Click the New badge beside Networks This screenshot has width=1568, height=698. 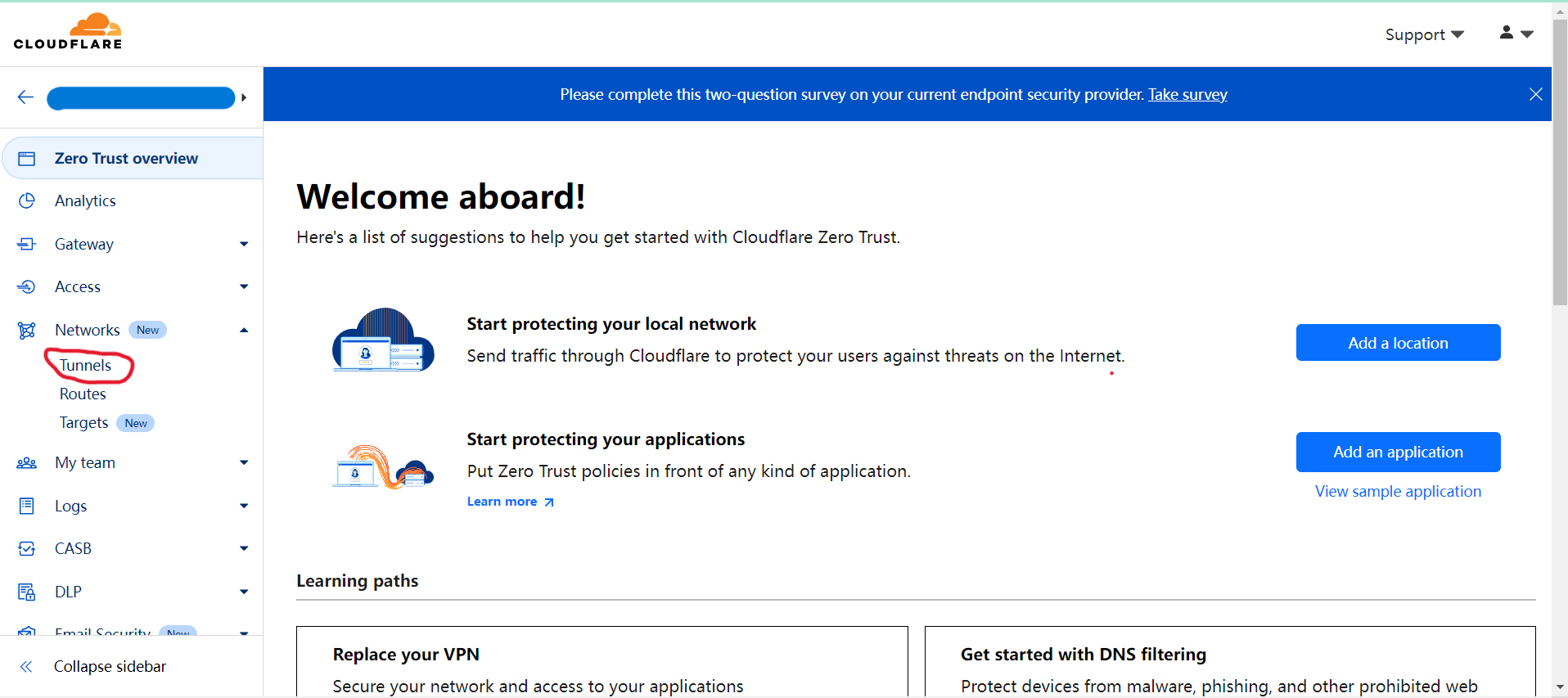147,330
